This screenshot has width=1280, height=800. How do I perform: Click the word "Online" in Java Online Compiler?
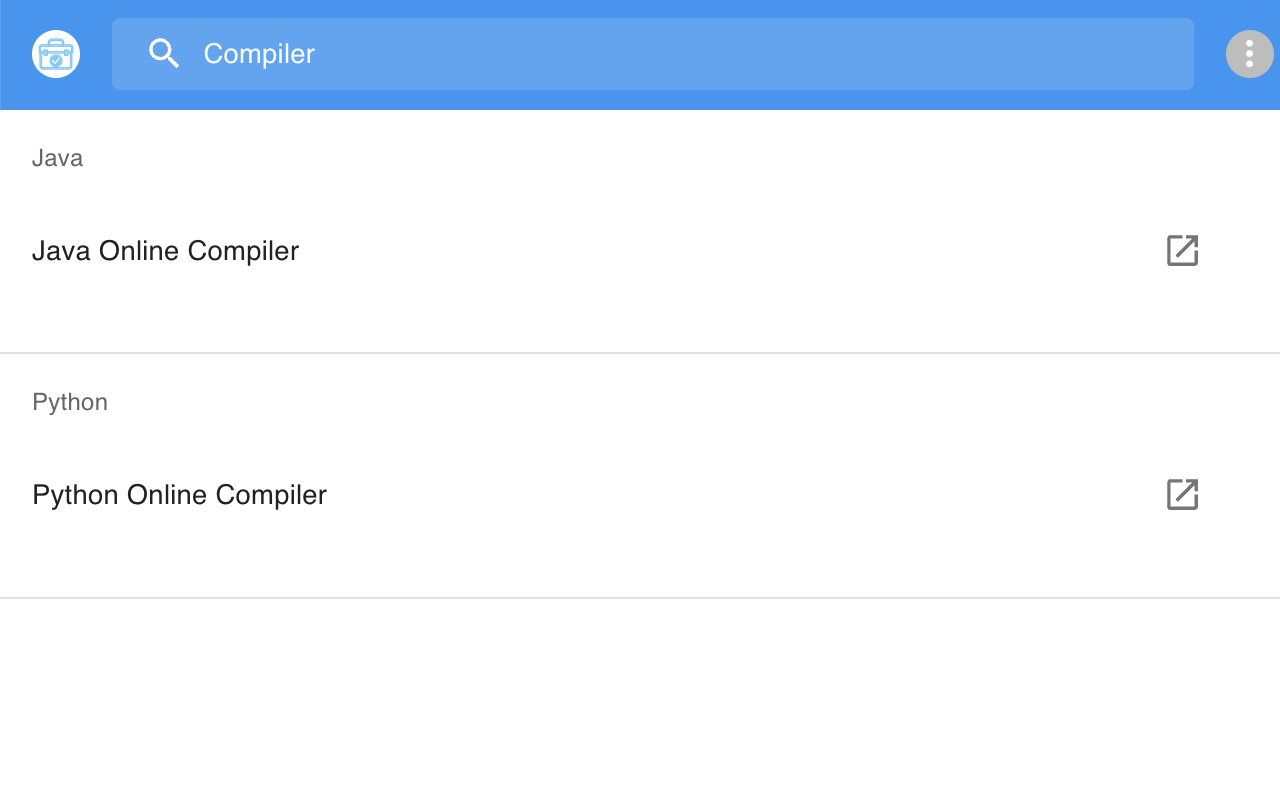139,251
